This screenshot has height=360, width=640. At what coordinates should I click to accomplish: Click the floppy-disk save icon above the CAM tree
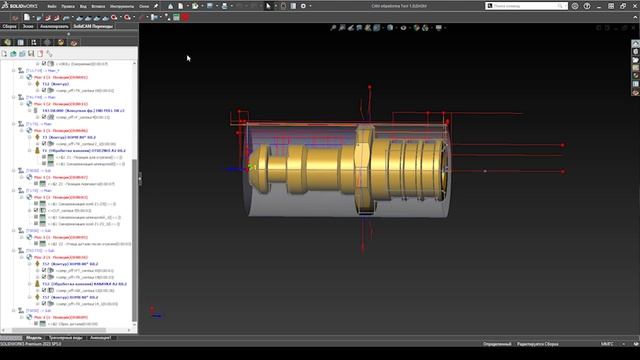point(31,53)
